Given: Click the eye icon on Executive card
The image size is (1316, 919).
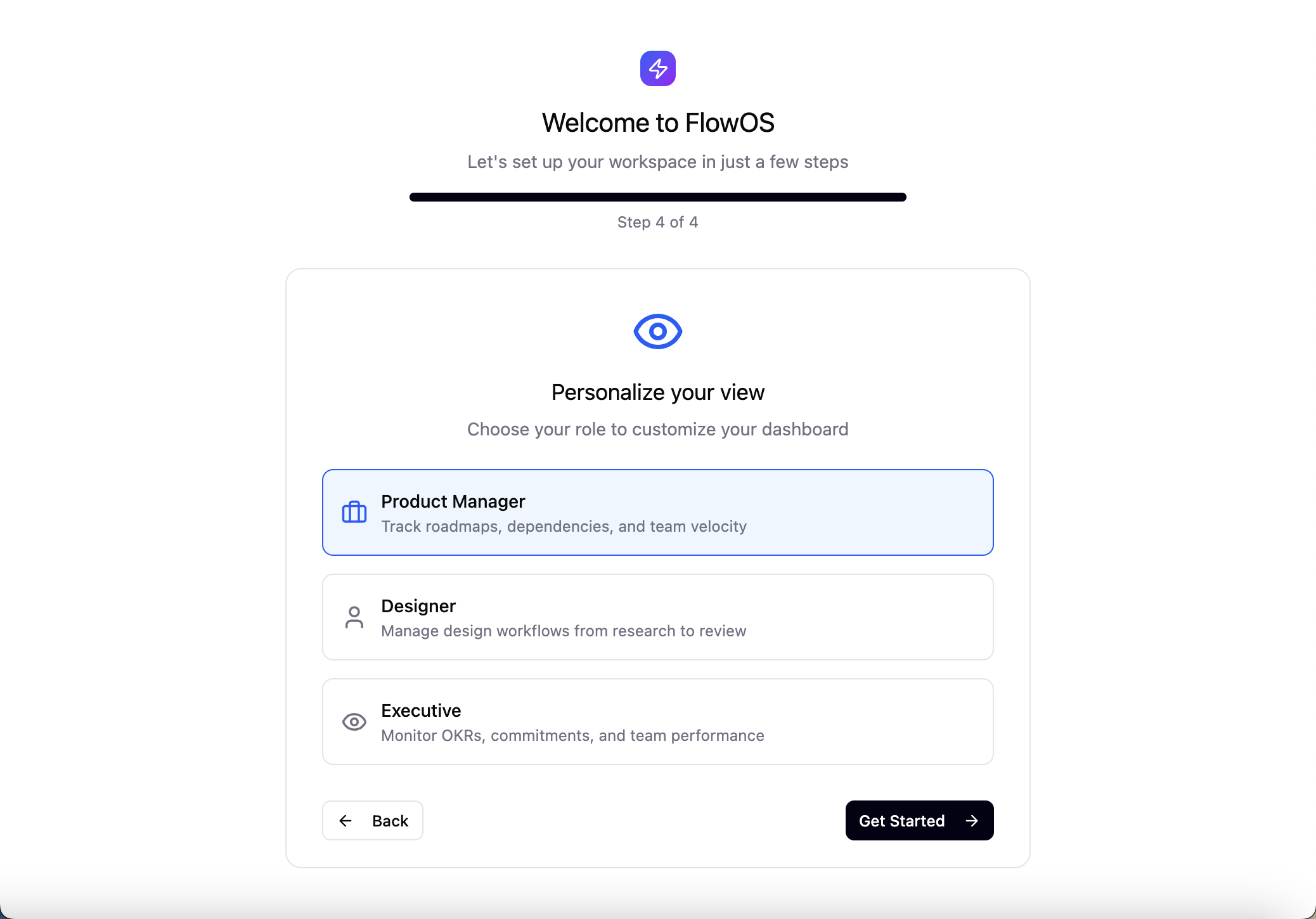Looking at the screenshot, I should [x=354, y=721].
